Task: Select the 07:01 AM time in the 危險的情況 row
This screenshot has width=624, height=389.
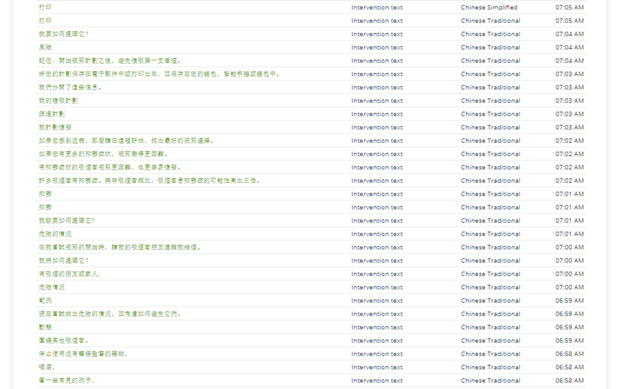Action: pos(569,234)
